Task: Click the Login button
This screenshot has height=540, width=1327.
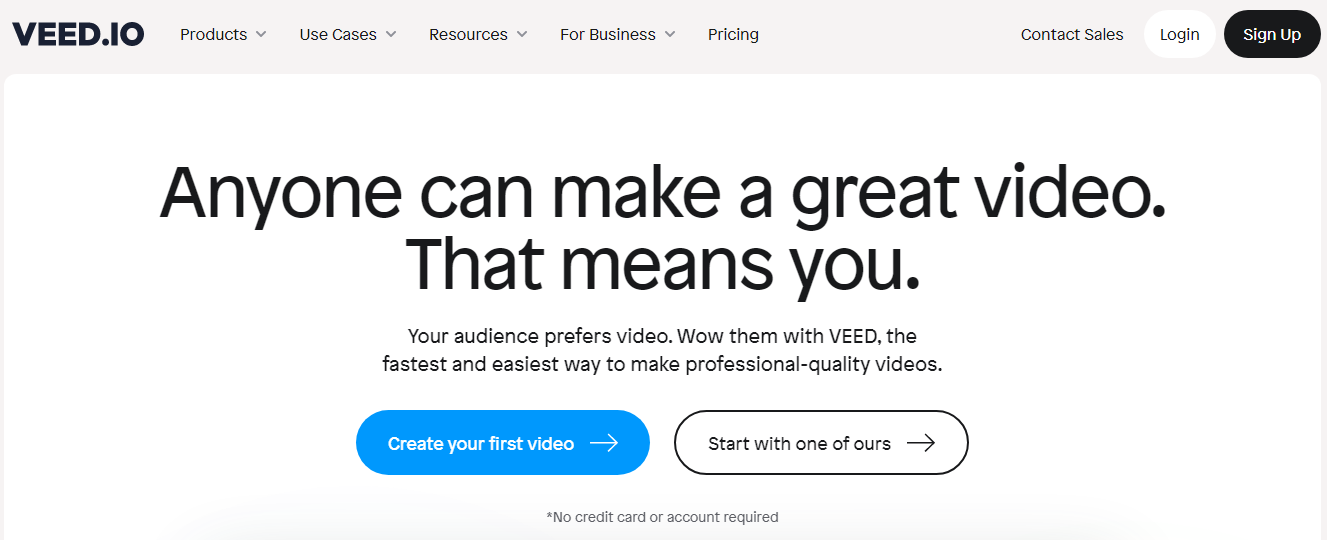Action: 1179,34
